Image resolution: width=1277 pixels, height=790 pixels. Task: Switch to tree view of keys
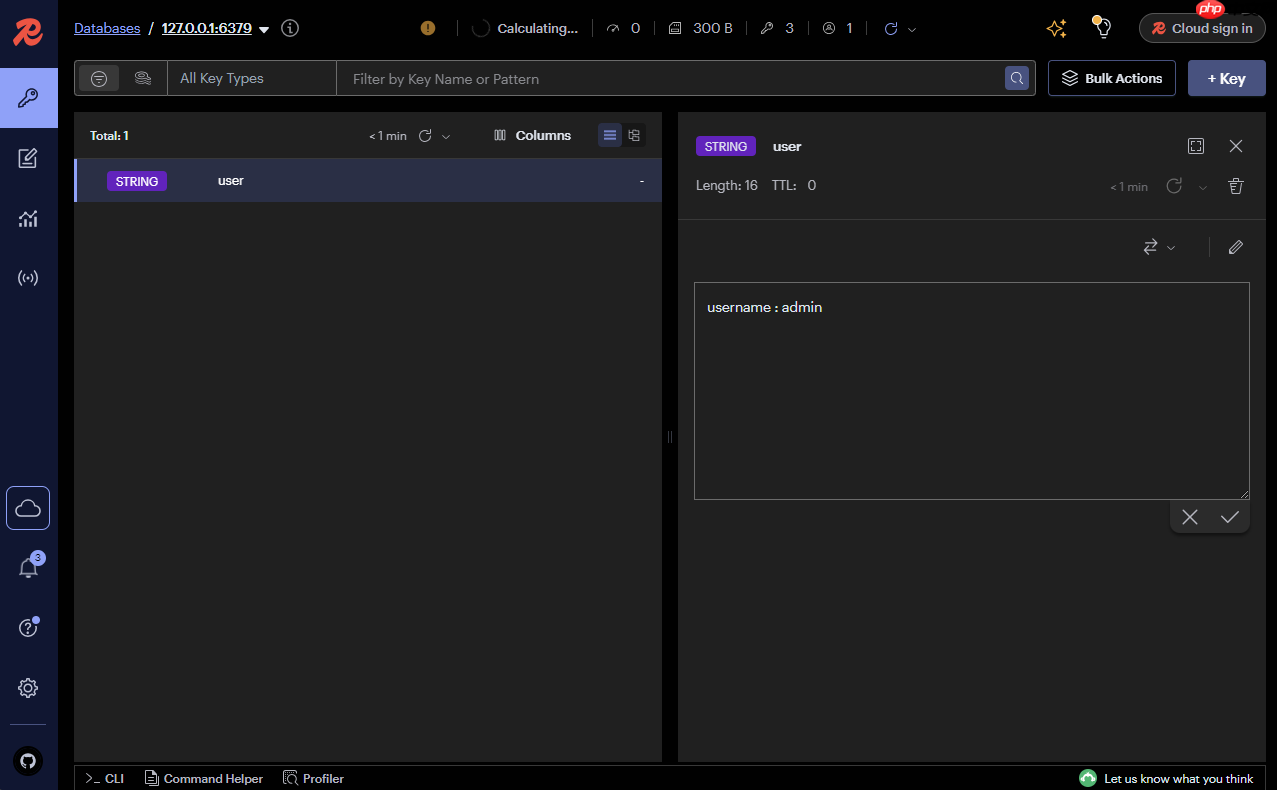click(634, 135)
